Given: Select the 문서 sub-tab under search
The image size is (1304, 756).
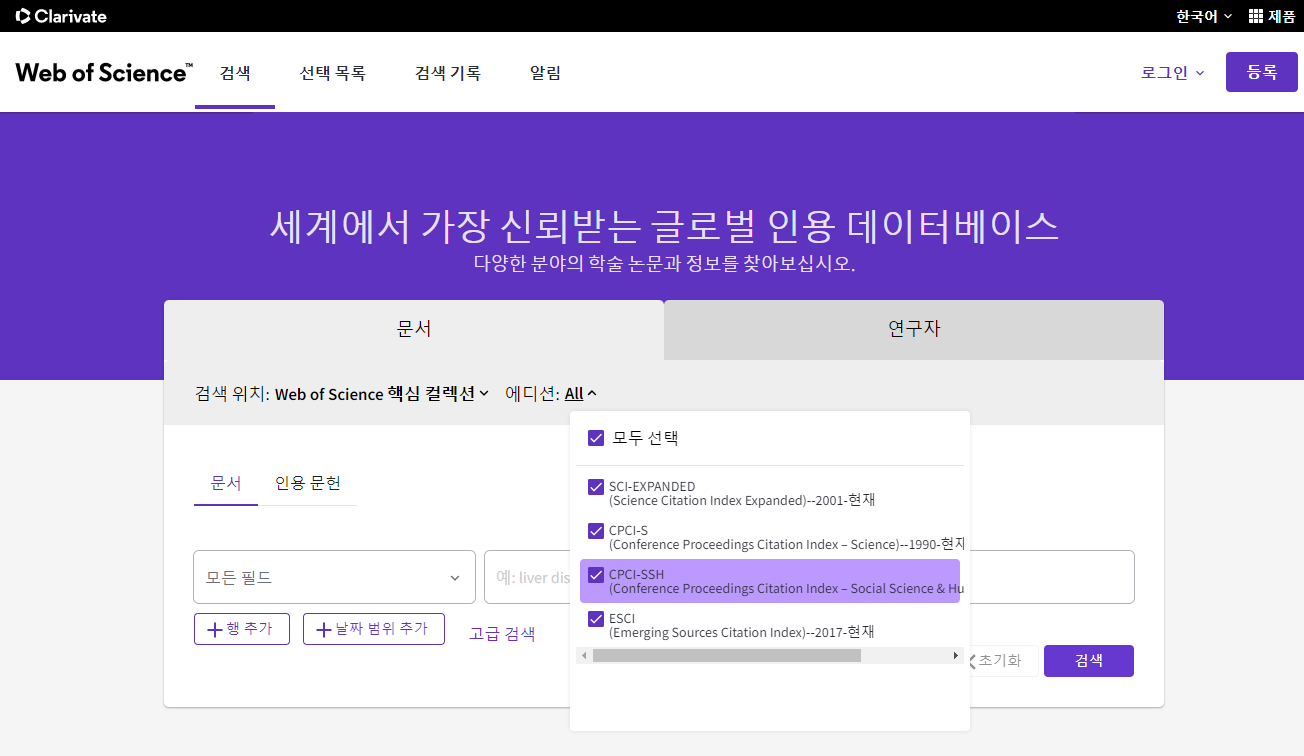Looking at the screenshot, I should click(x=226, y=483).
